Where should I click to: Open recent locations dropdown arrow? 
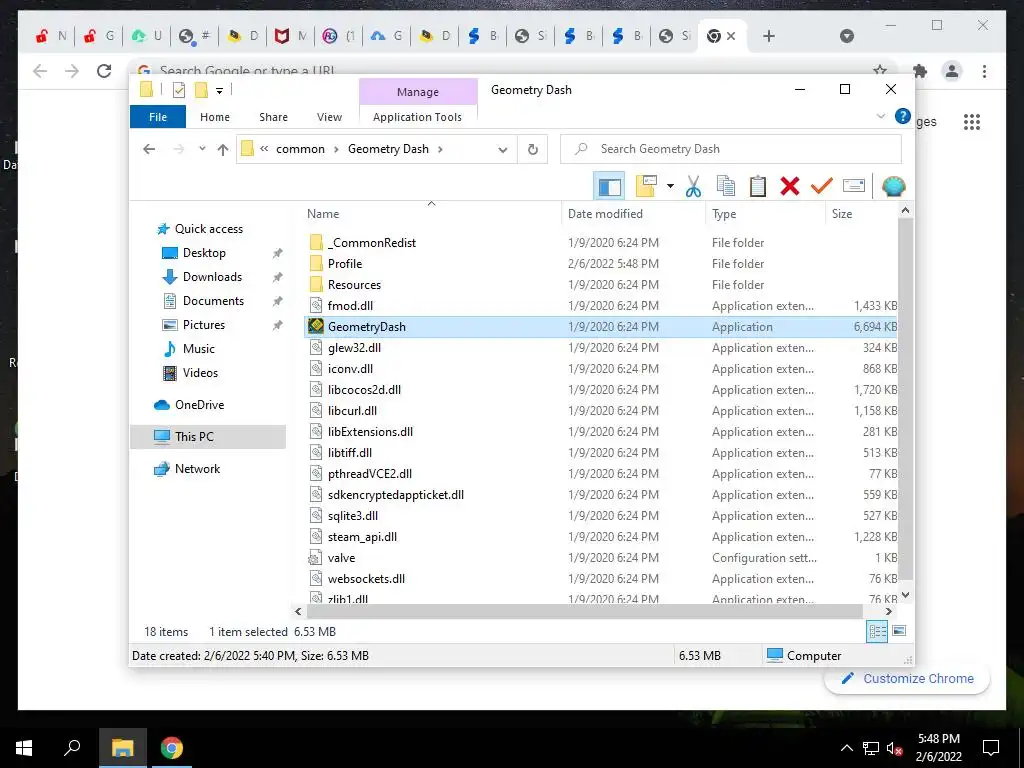(202, 149)
